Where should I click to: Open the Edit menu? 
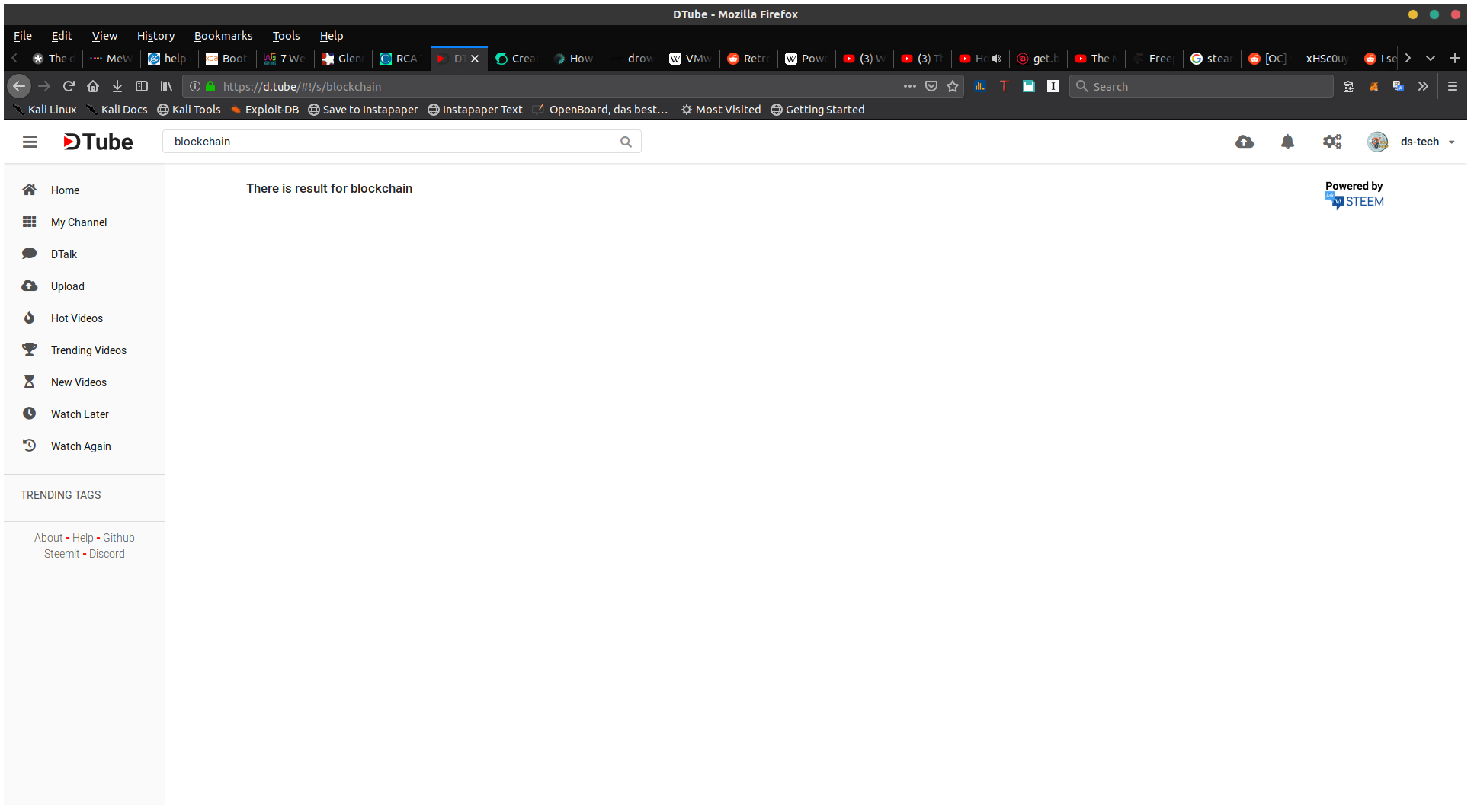point(62,36)
